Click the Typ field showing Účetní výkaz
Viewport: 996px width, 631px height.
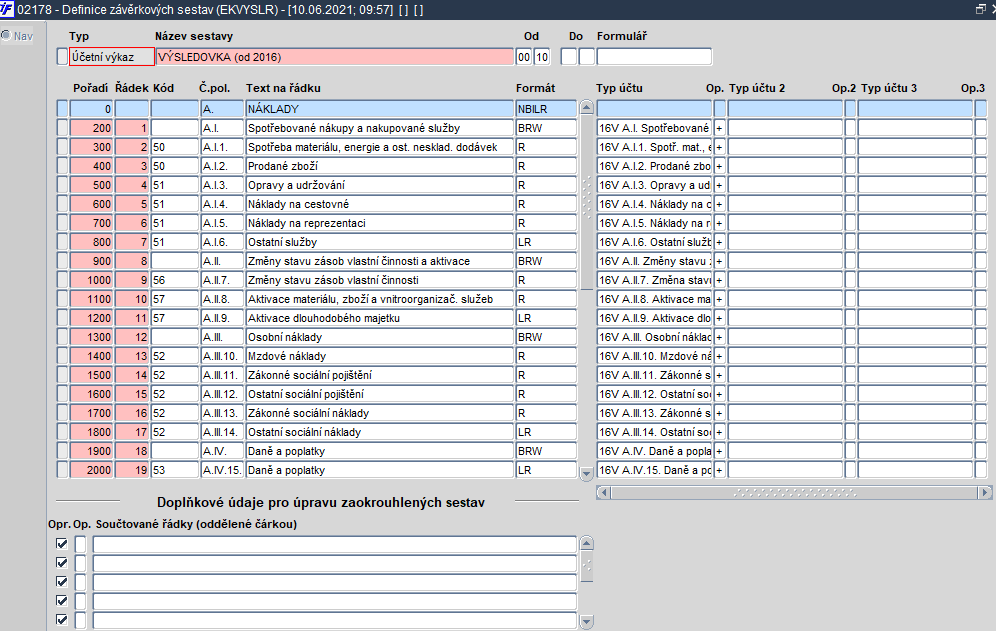coord(112,57)
